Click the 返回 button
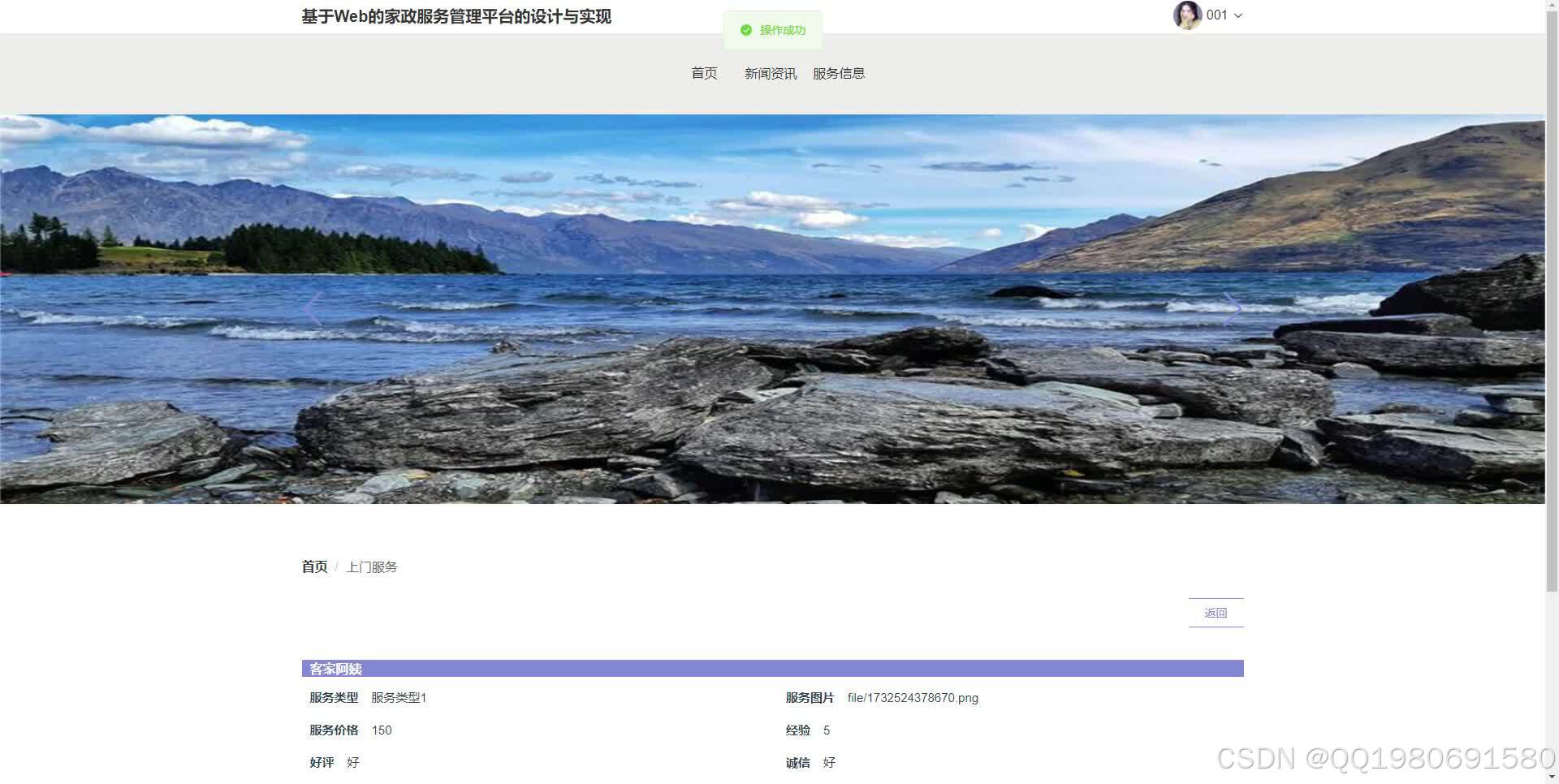Viewport: 1559px width, 784px height. click(1216, 613)
